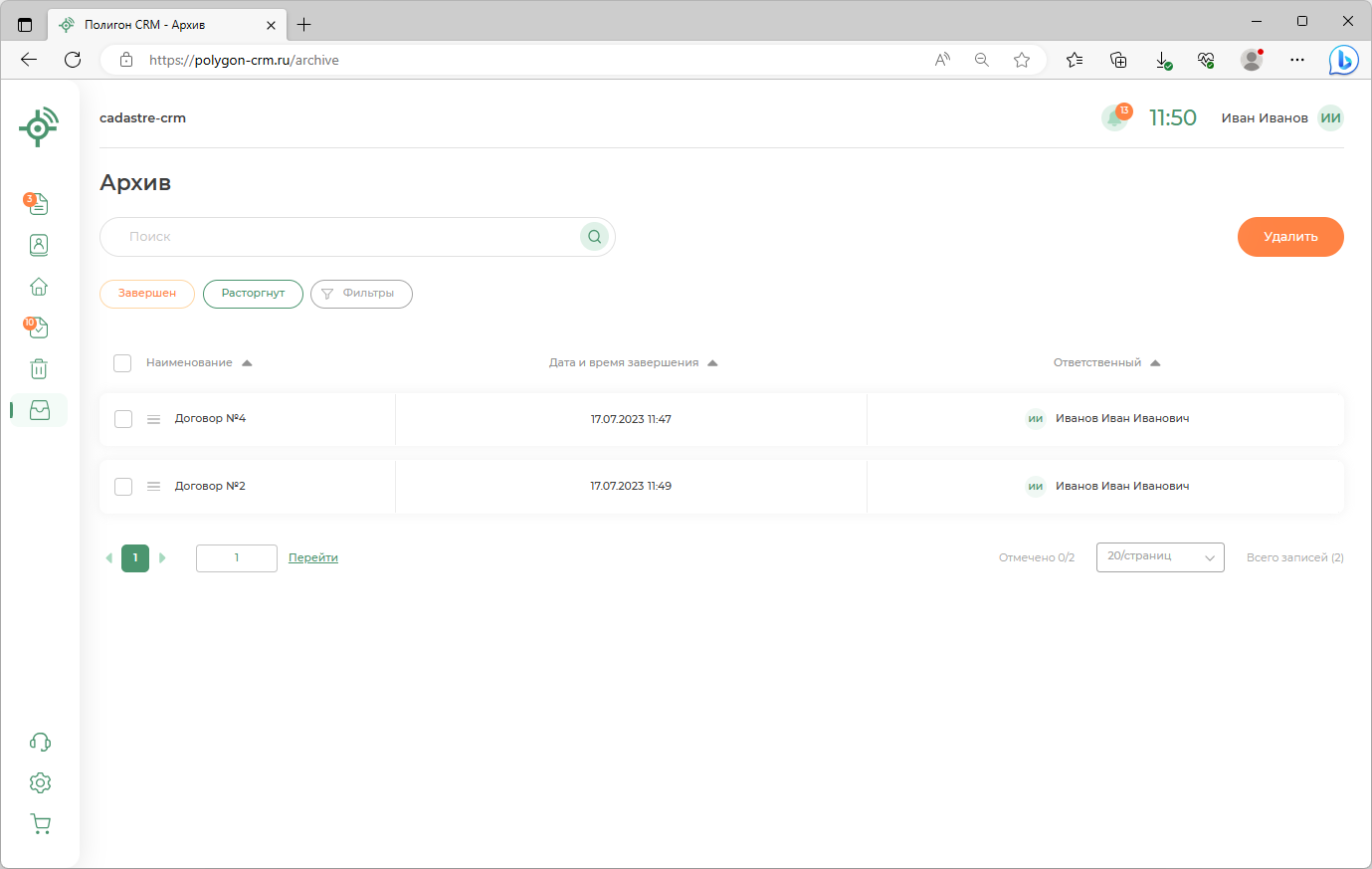Screen dimensions: 1372x869
Task: Click the 11:50 clock in header
Action: coord(1173,118)
